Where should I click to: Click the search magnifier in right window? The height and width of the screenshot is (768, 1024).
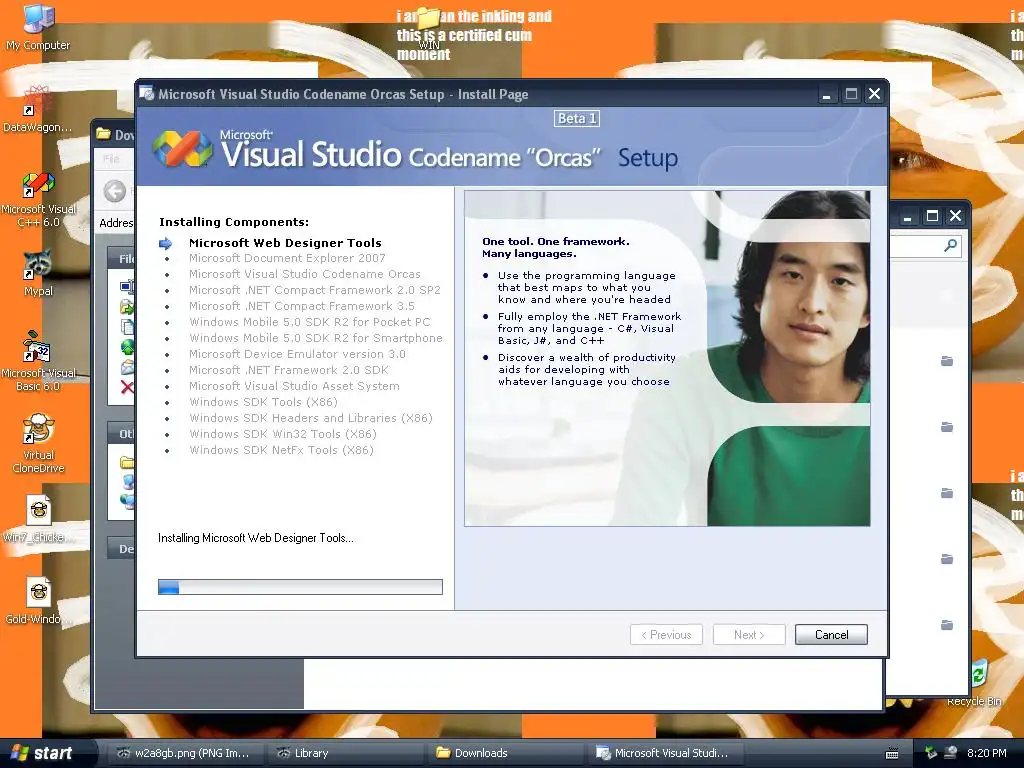click(950, 246)
